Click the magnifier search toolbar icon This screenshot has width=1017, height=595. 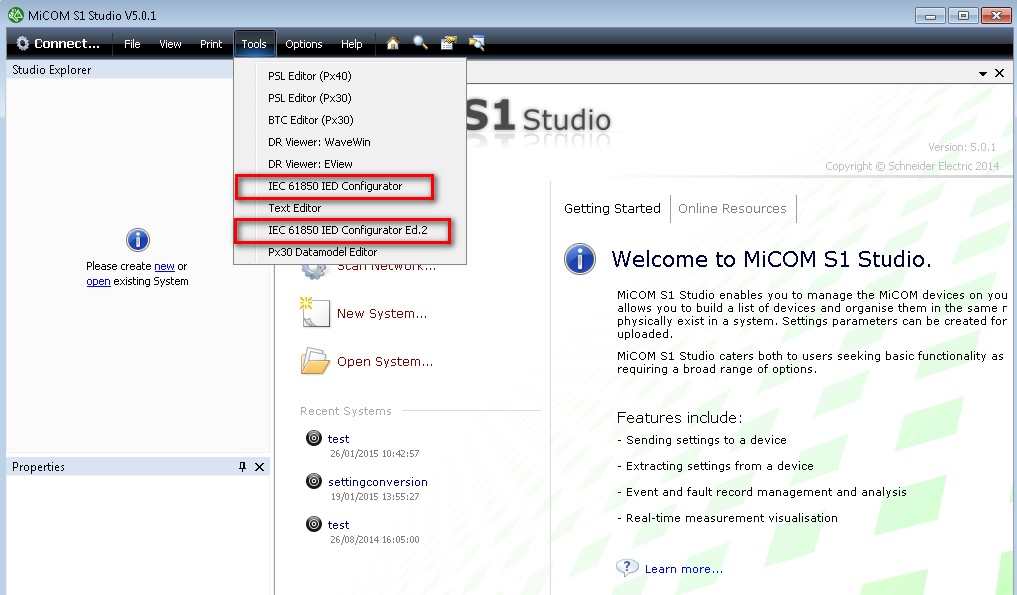[420, 43]
